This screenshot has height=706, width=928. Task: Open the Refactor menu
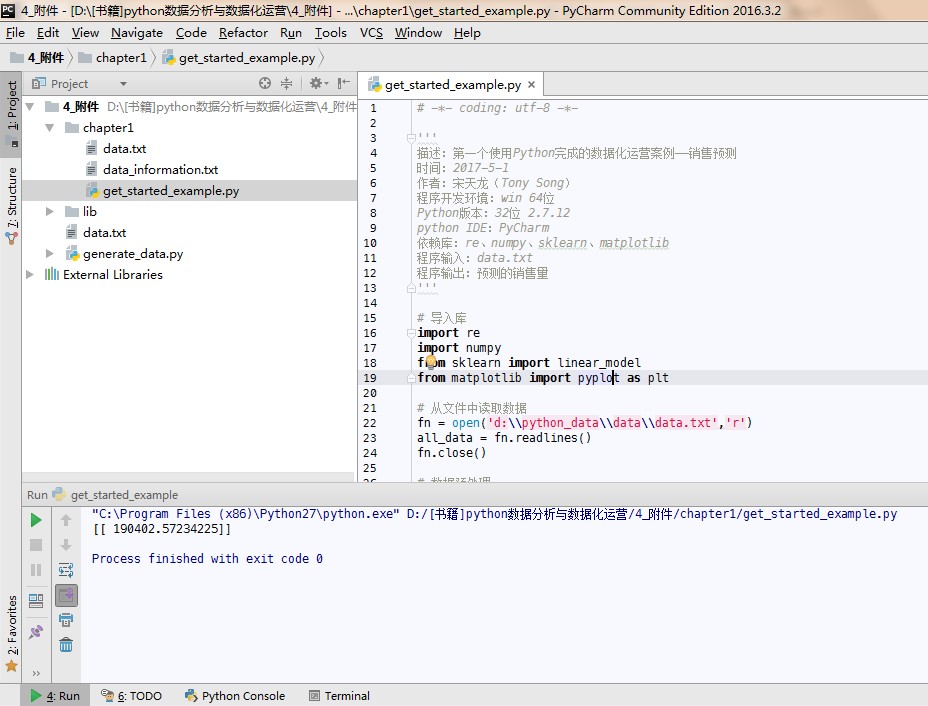243,33
